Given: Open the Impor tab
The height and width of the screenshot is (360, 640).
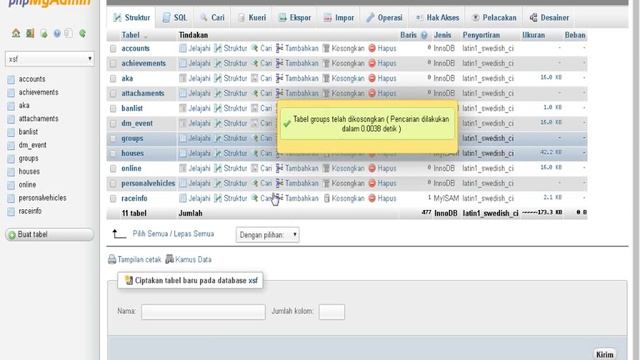Looking at the screenshot, I should 339,18.
